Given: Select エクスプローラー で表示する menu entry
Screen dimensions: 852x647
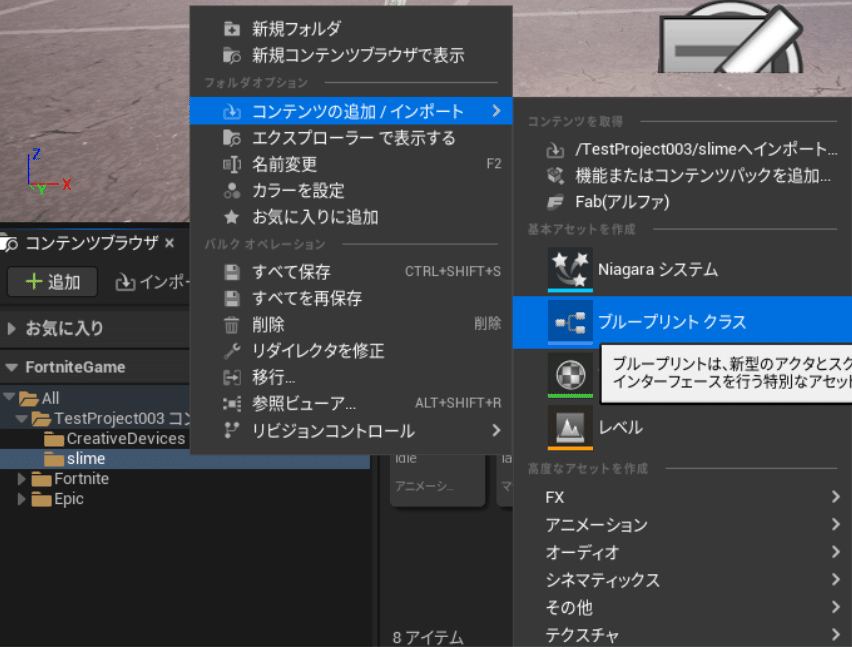Looking at the screenshot, I should (351, 138).
